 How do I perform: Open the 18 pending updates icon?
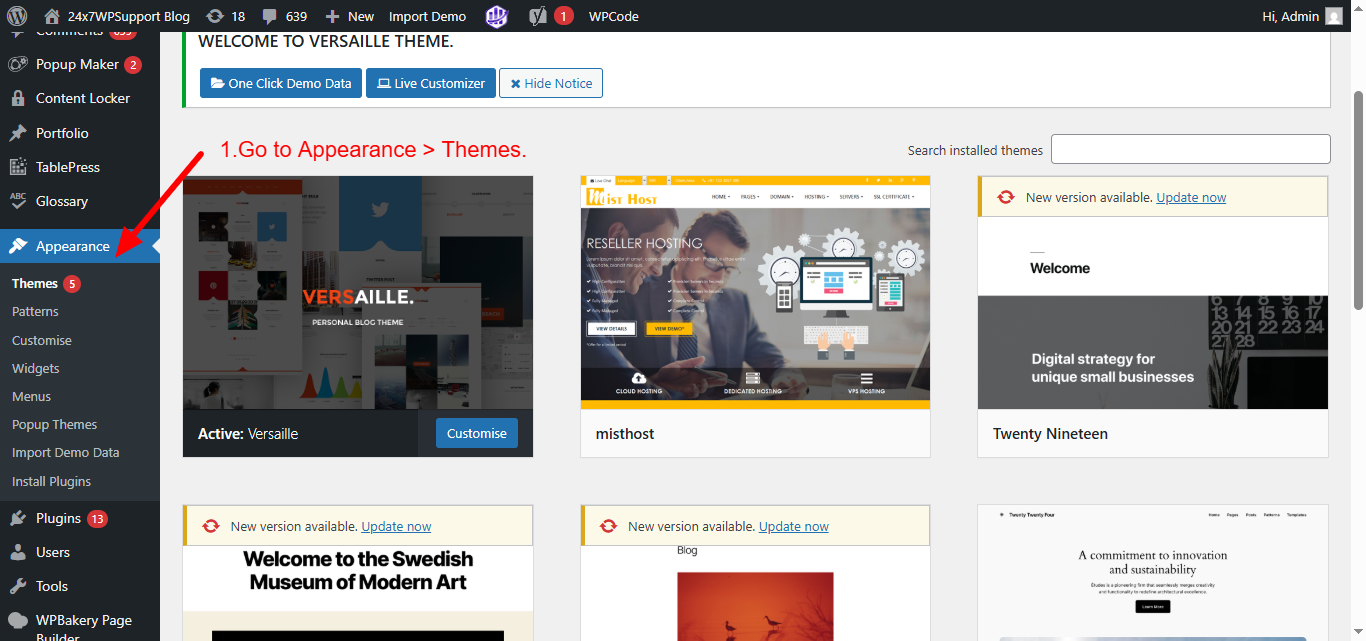pos(225,16)
